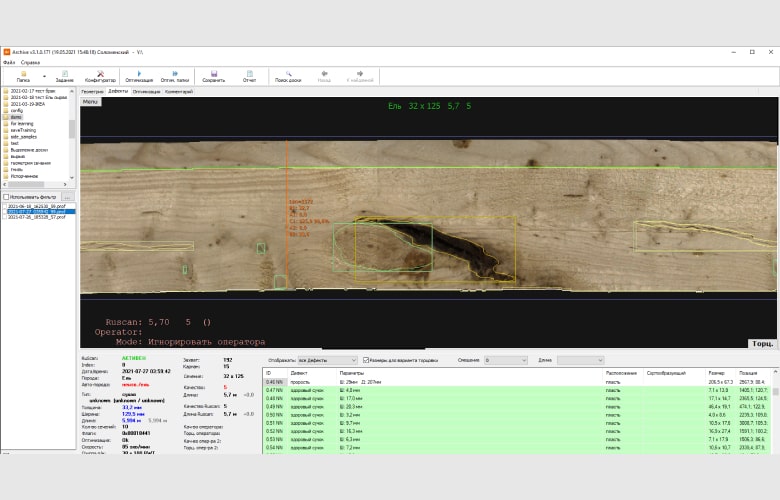Select defect row 0.53 NN
The height and width of the screenshot is (500, 780).
(517, 439)
